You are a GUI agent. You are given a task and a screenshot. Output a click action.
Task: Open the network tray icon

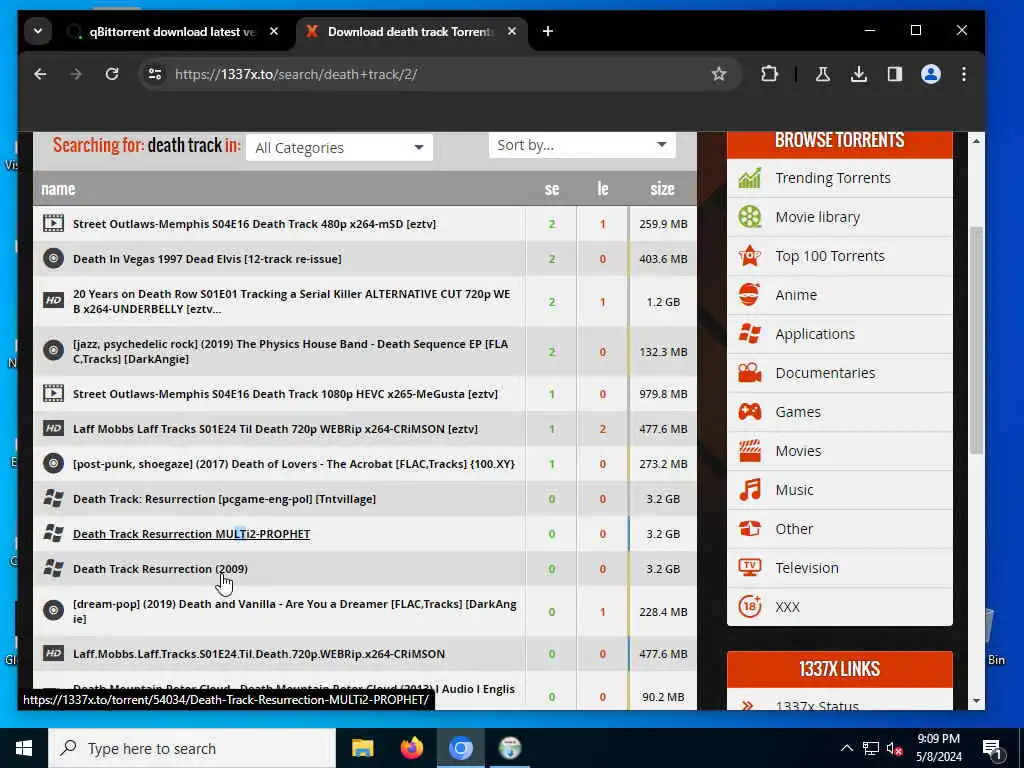tap(871, 748)
